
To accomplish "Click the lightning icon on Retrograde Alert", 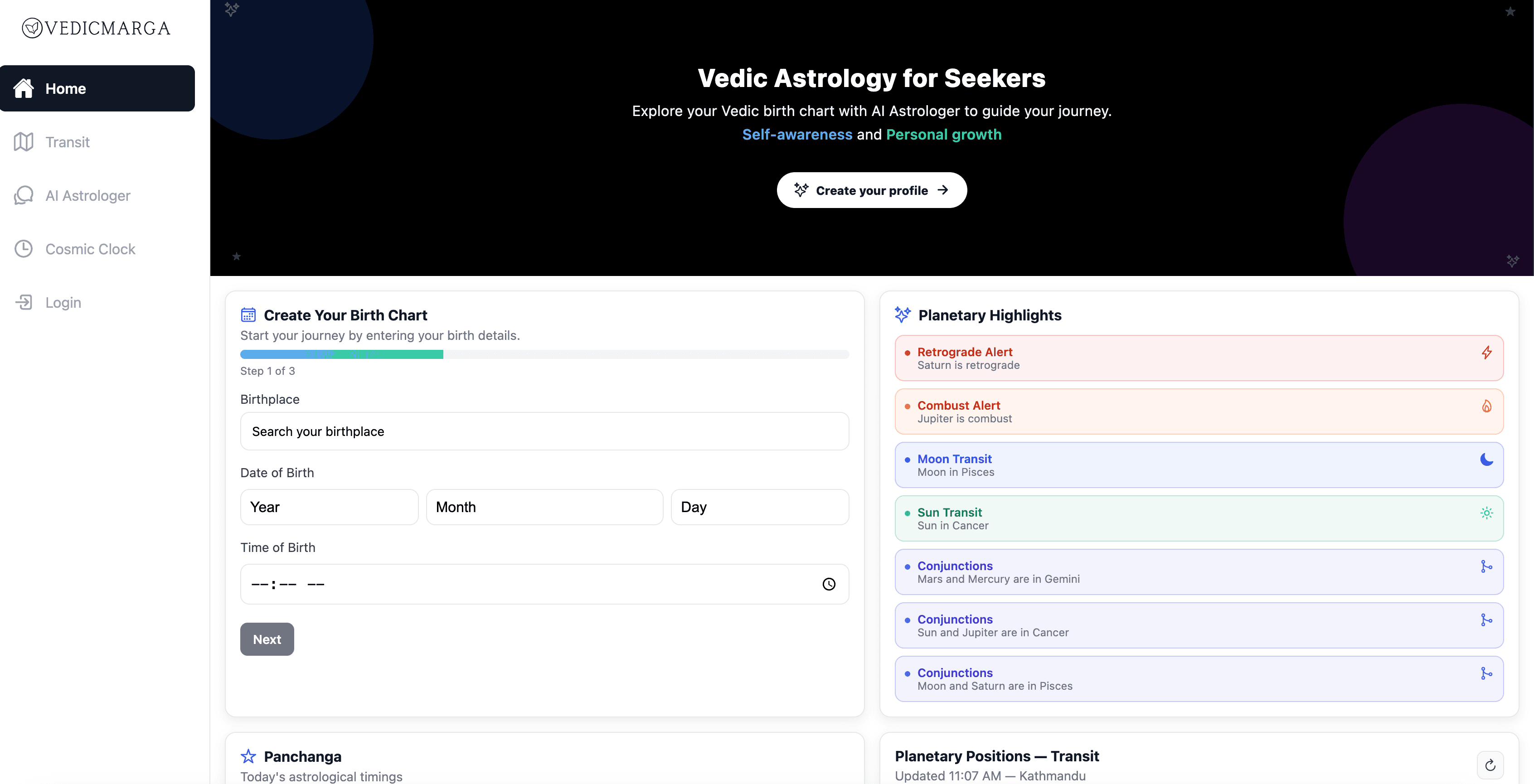I will [x=1486, y=353].
